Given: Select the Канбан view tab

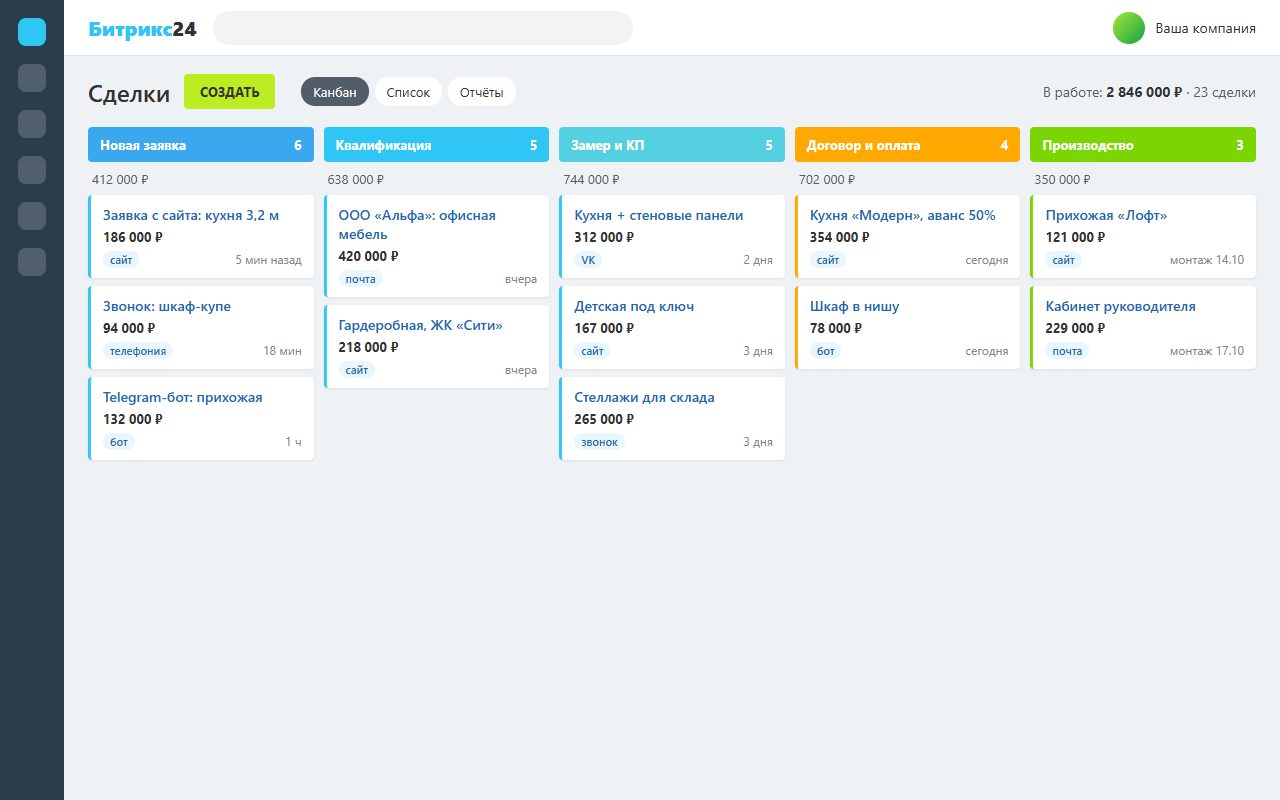Looking at the screenshot, I should pos(335,92).
